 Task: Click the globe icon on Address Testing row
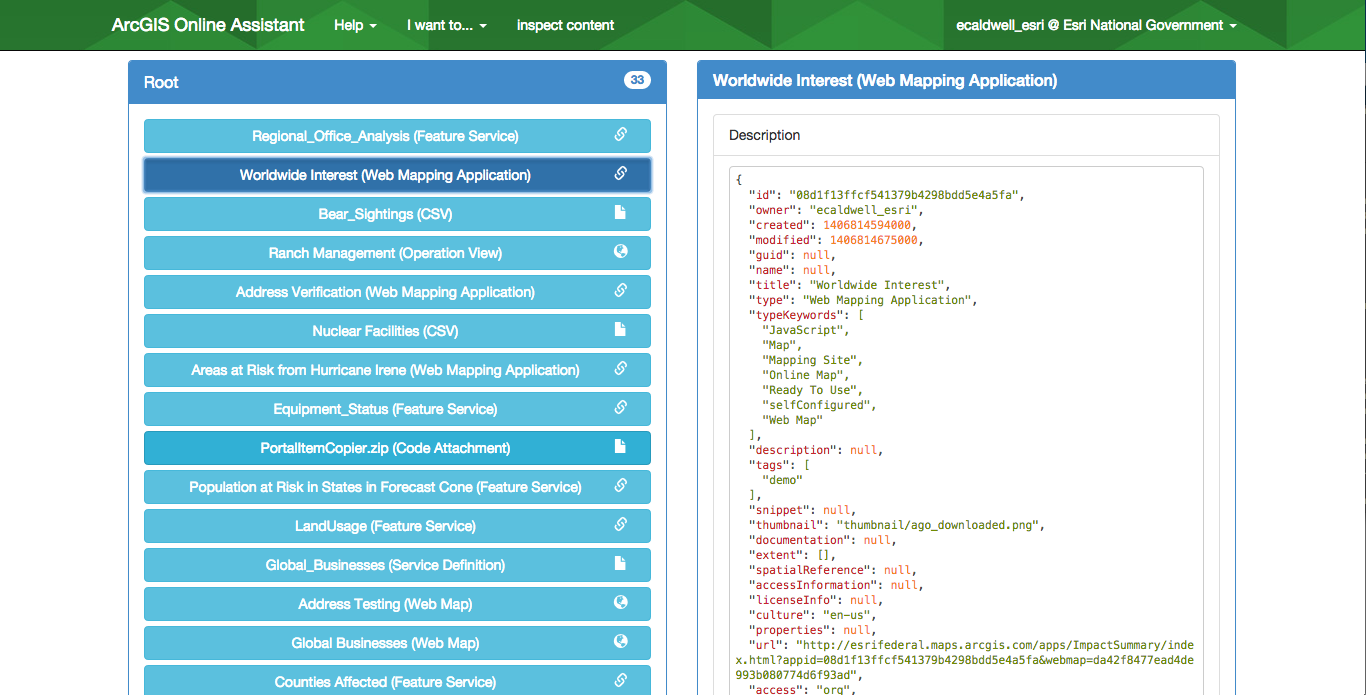tap(620, 603)
